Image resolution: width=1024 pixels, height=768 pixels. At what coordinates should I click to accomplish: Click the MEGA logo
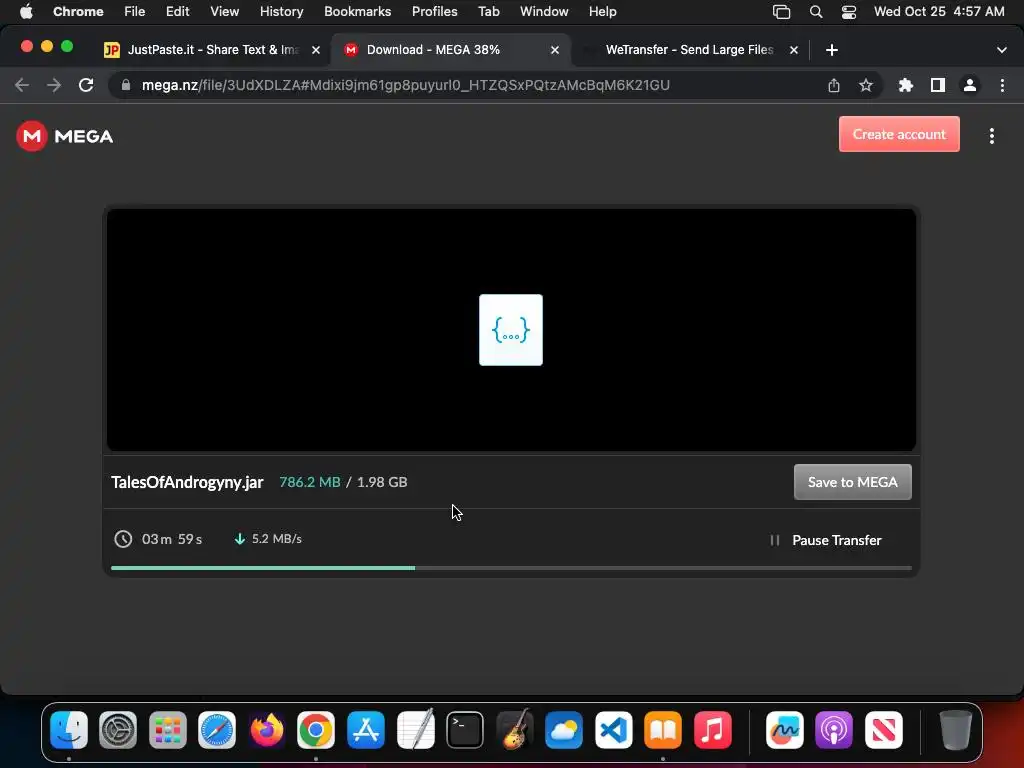(x=65, y=136)
